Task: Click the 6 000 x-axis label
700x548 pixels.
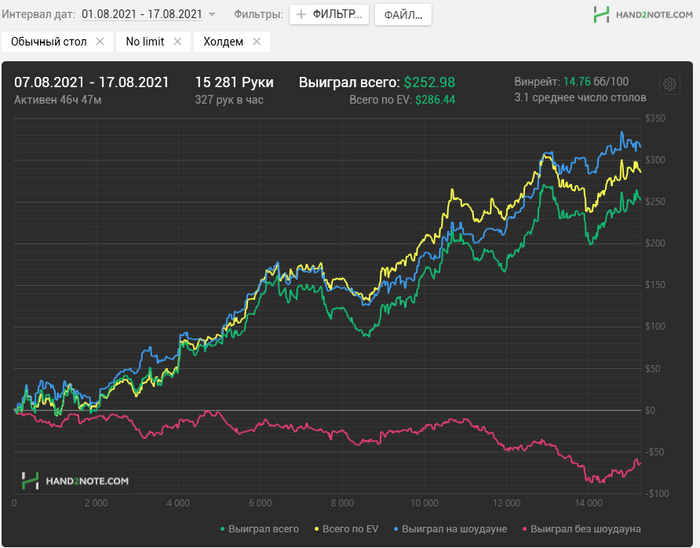Action: coord(260,503)
